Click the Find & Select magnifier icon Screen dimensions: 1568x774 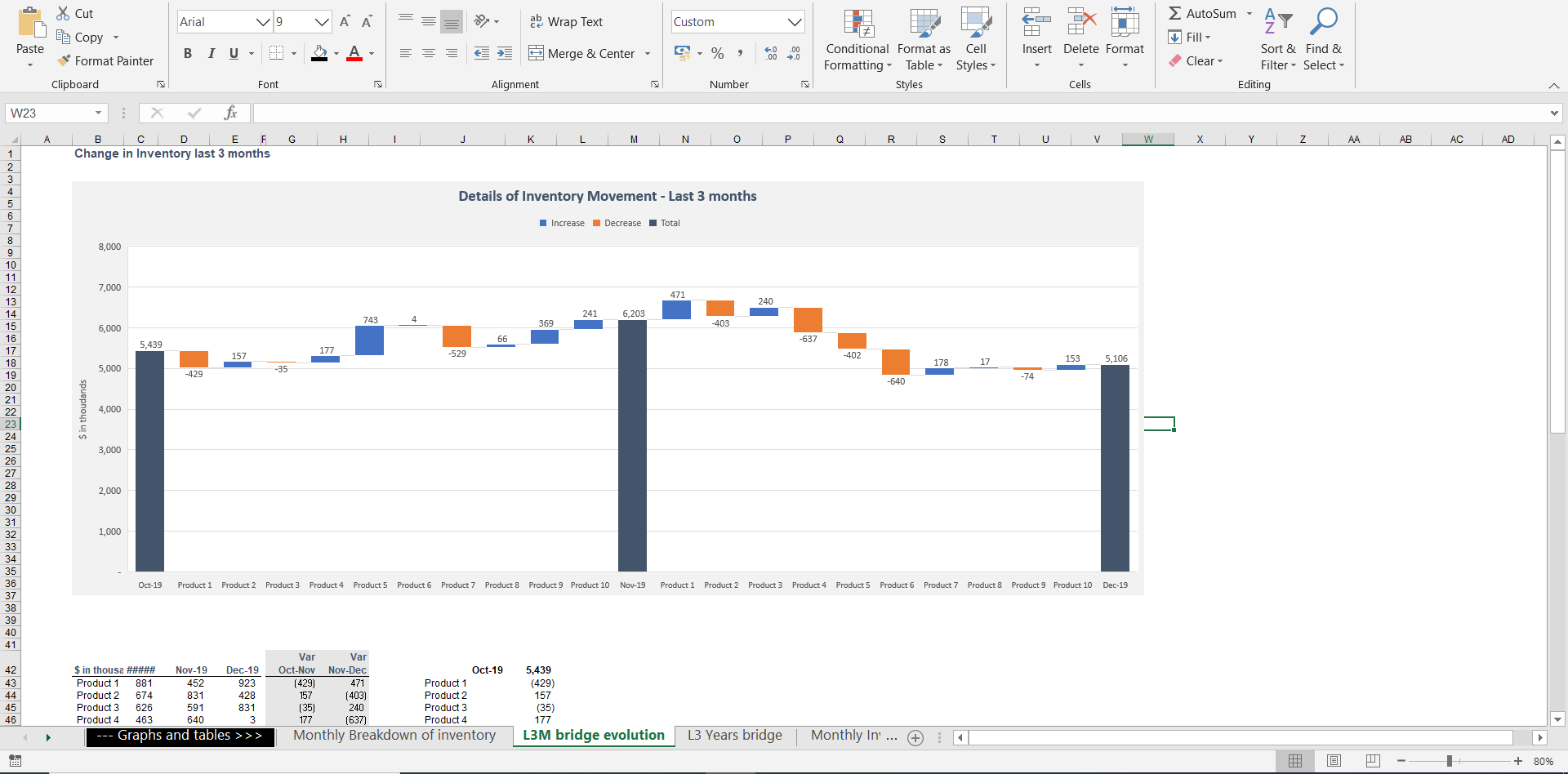(x=1323, y=23)
